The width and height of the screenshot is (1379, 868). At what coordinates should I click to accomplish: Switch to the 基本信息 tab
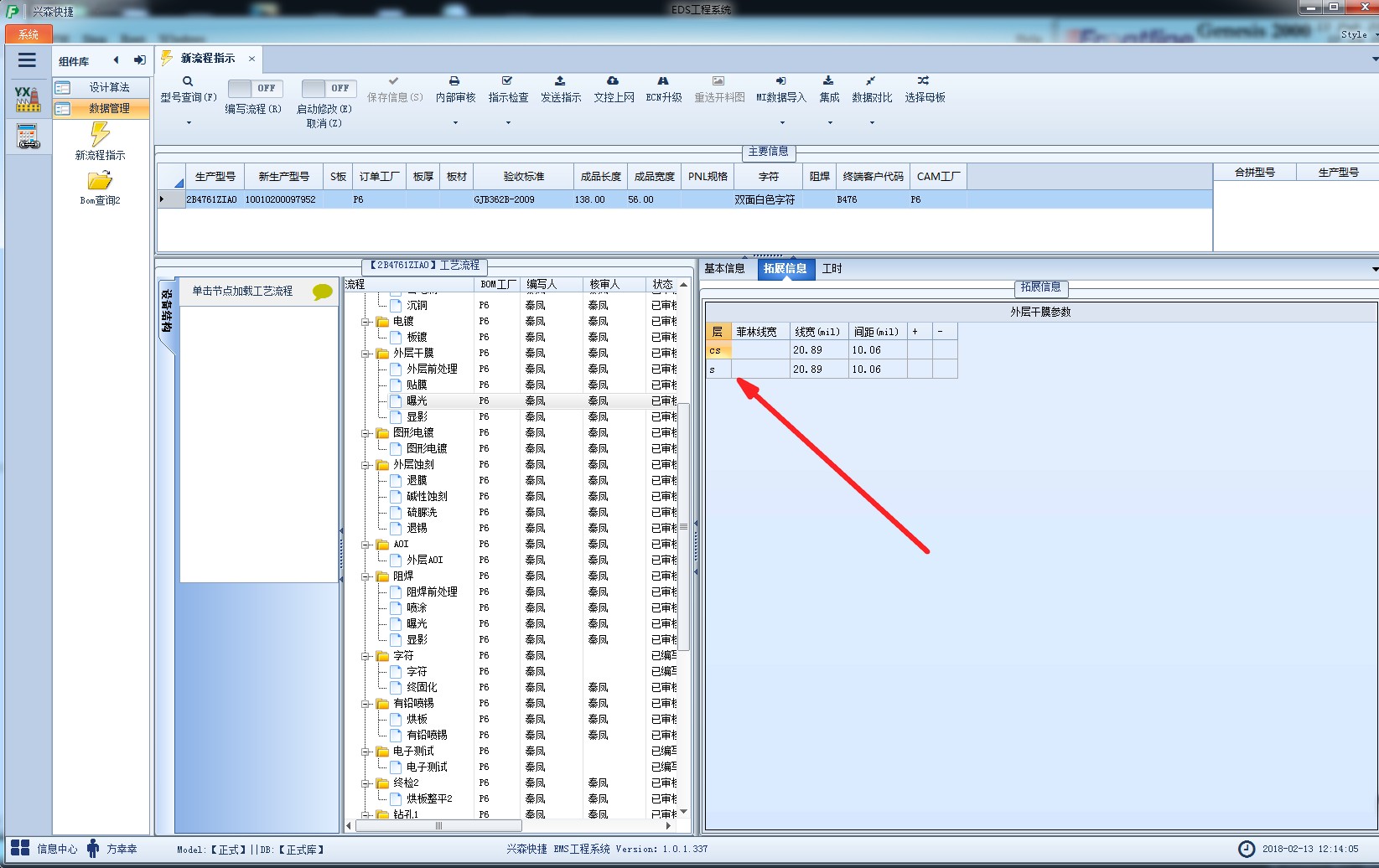(724, 268)
